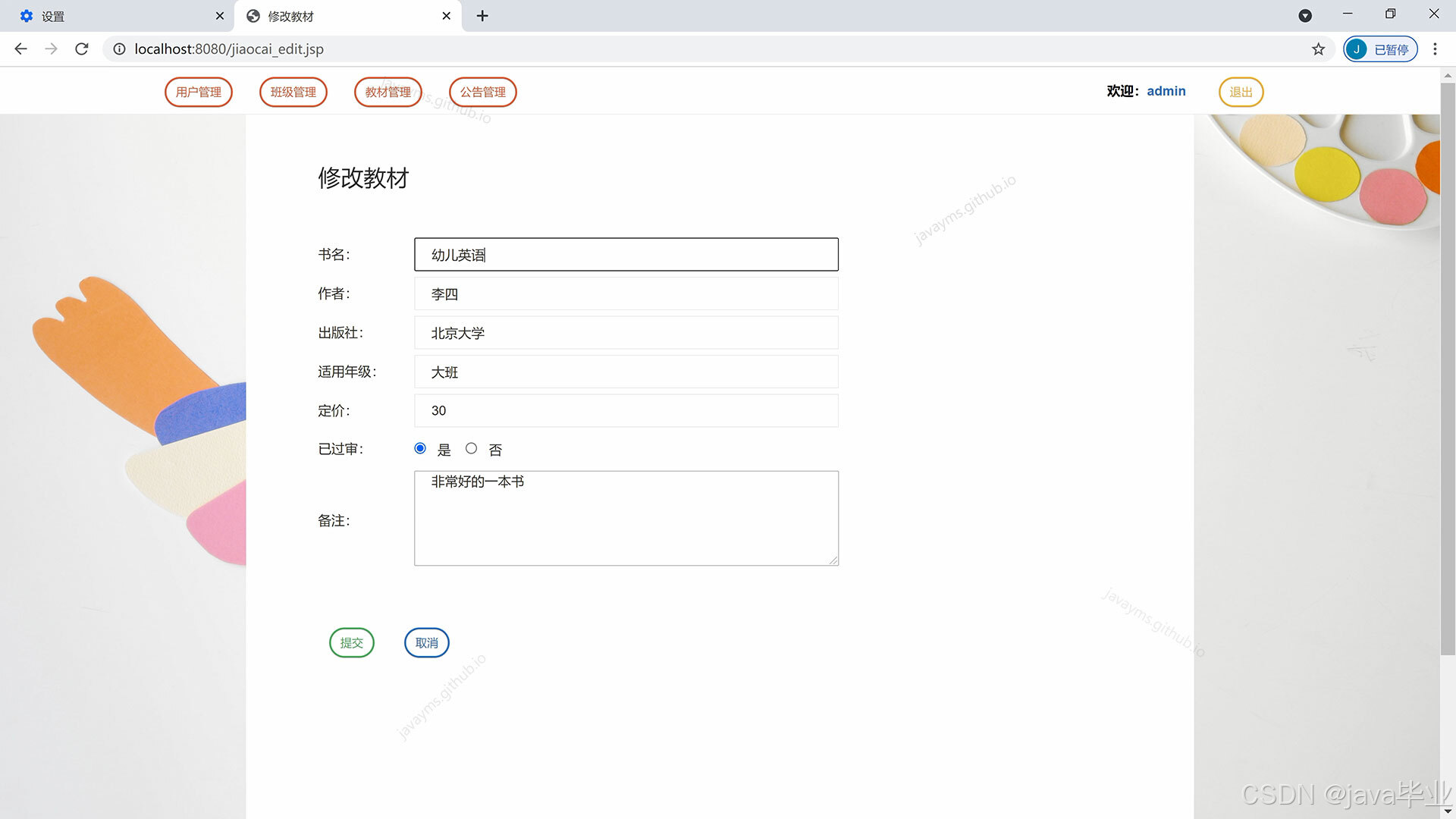Open the Chrome three-dot menu
The width and height of the screenshot is (1456, 819).
tap(1435, 49)
